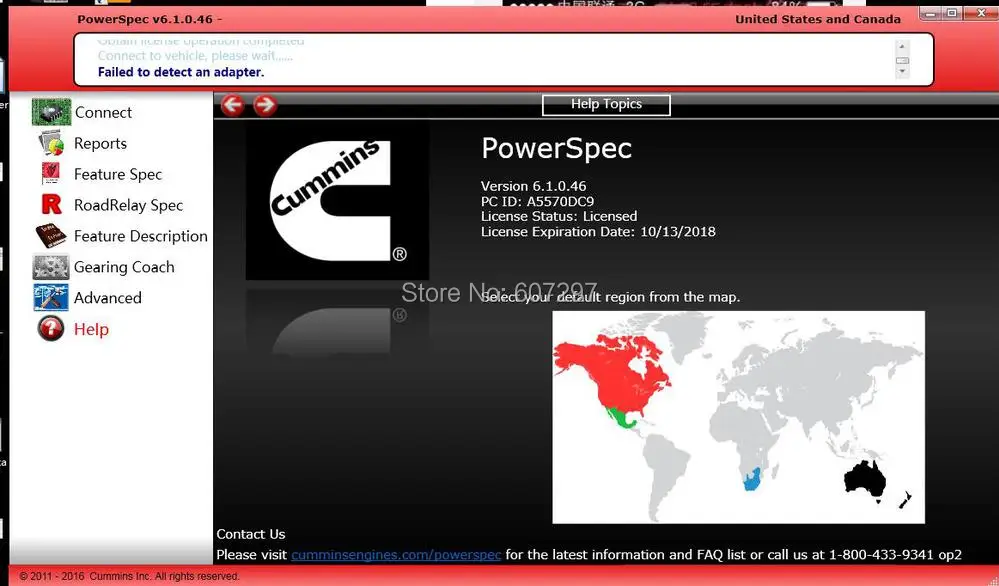This screenshot has height=586, width=999.
Task: Go back with the red left arrow
Action: coord(233,105)
